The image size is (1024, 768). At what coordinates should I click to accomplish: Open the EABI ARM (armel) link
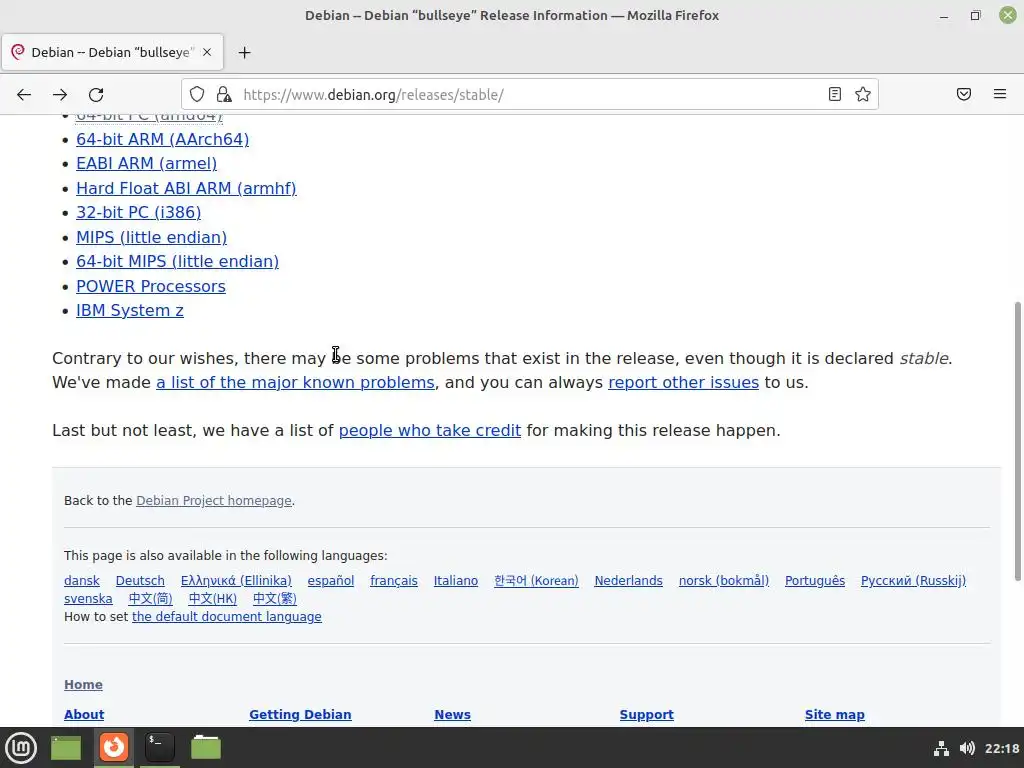pyautogui.click(x=146, y=163)
